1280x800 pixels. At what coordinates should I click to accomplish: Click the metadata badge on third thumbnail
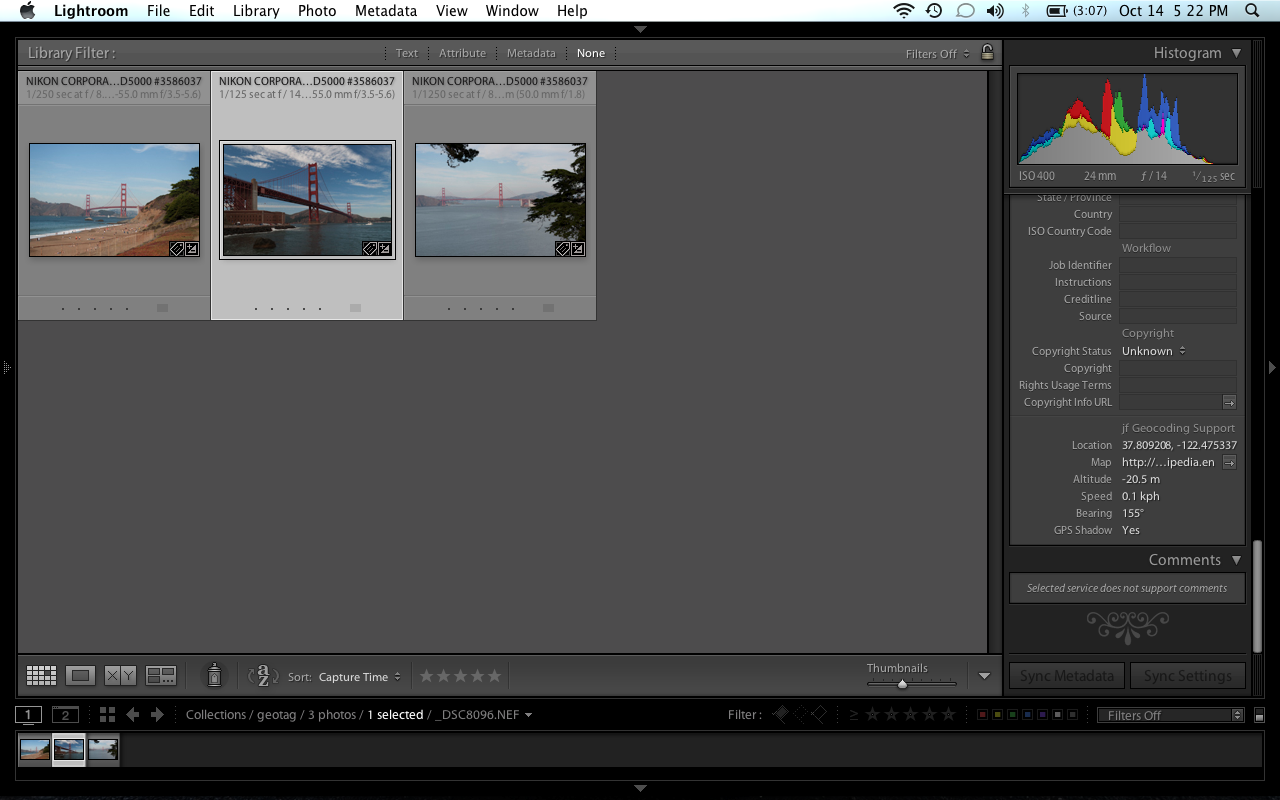point(562,249)
